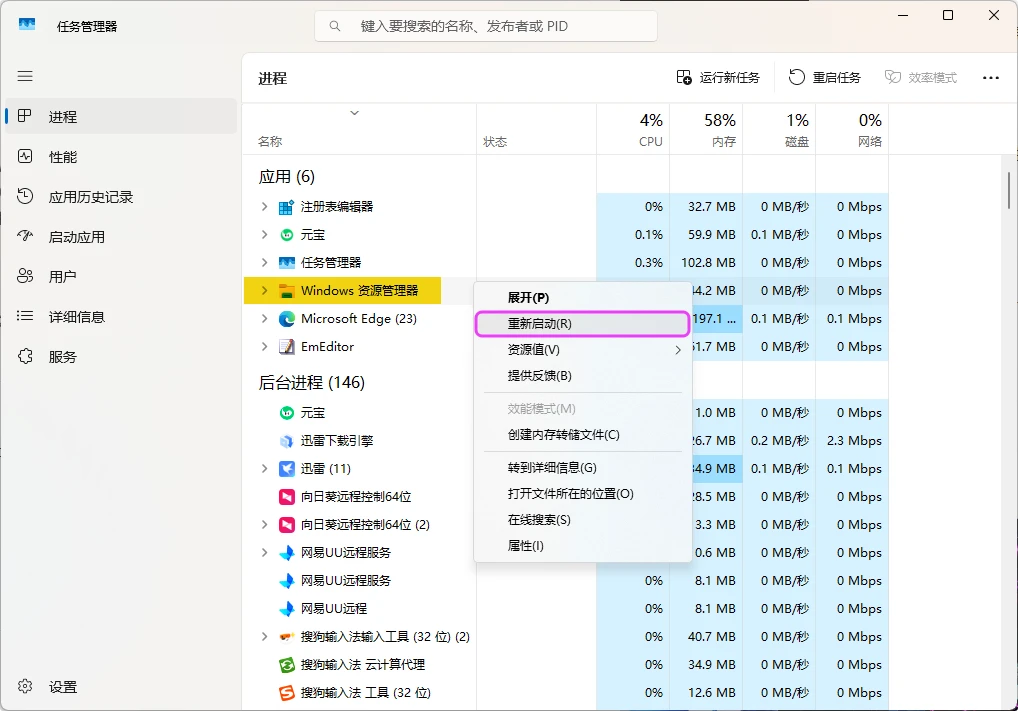Click the 效率模式 button

click(921, 77)
